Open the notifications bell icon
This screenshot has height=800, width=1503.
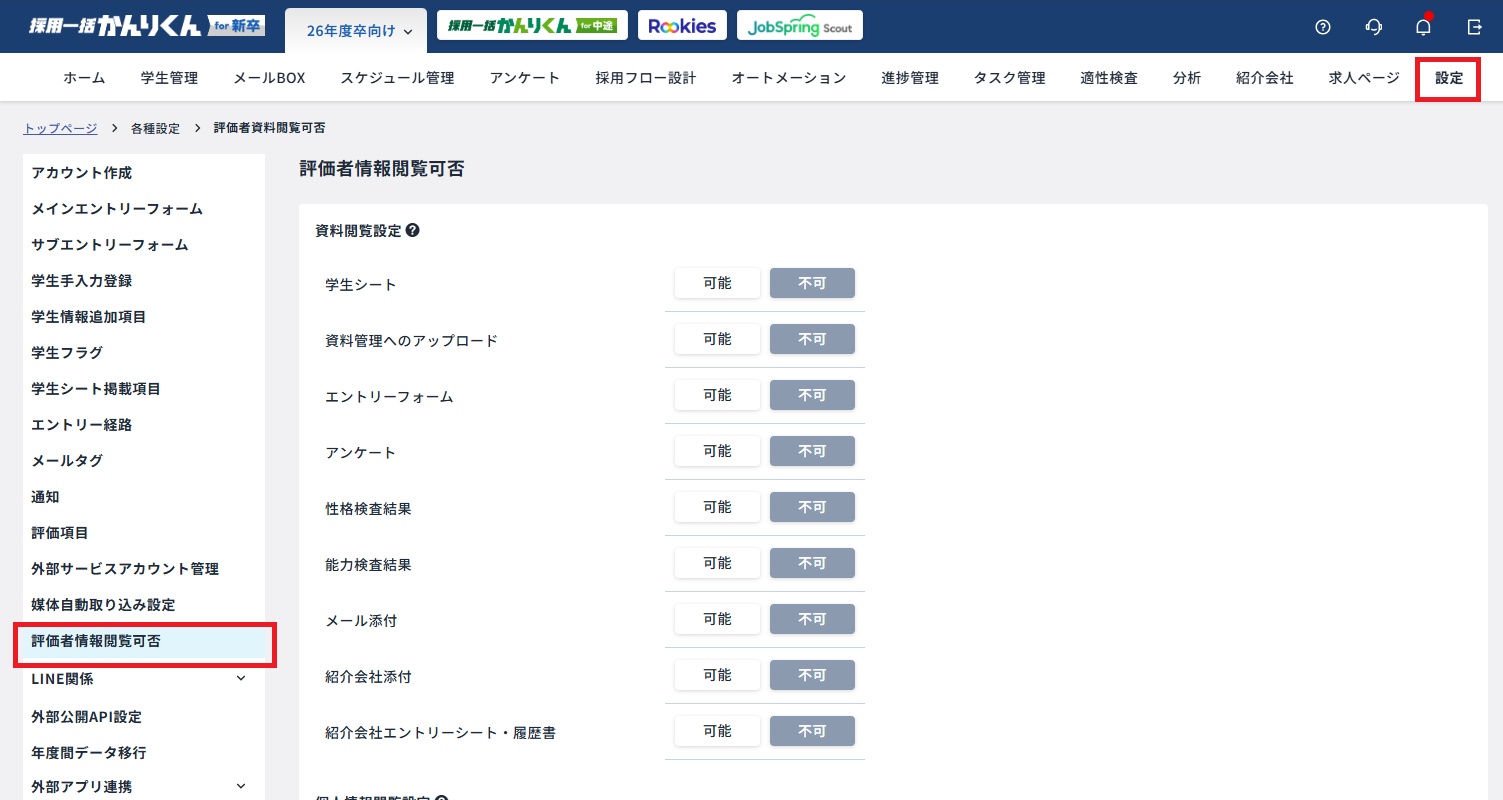[x=1423, y=27]
